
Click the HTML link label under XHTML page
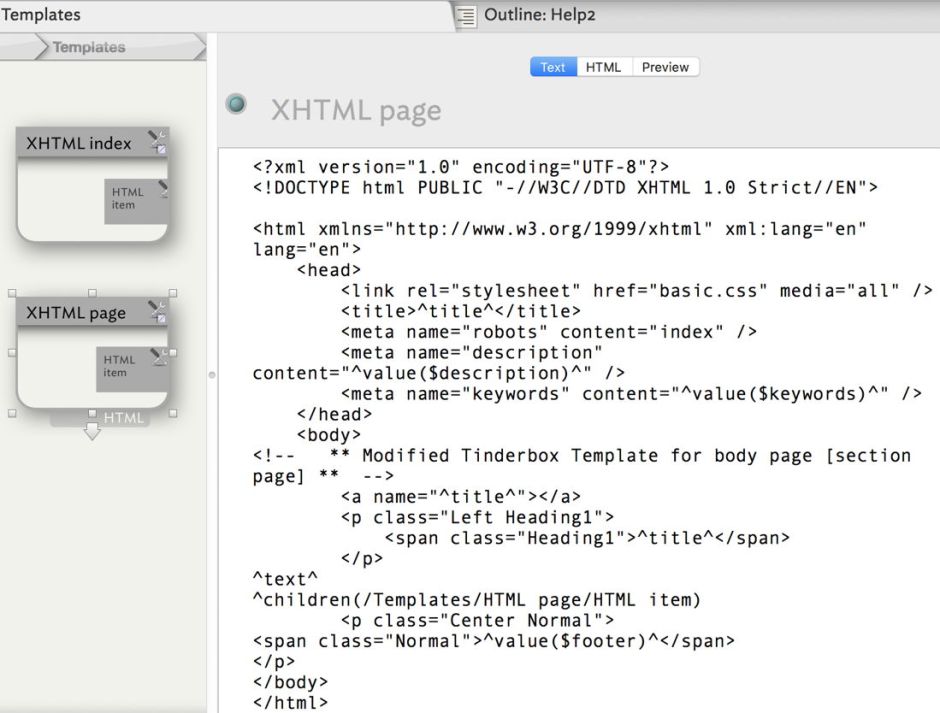(123, 418)
